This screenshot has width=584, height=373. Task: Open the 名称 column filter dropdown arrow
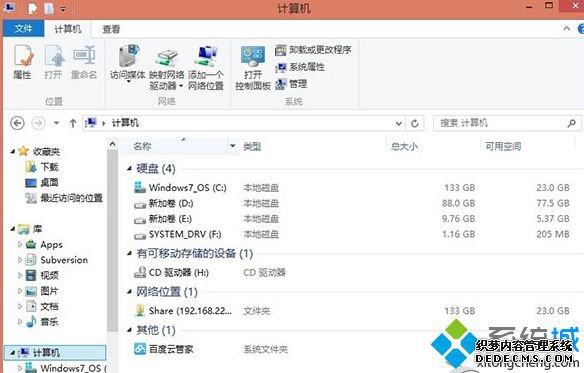[233, 146]
